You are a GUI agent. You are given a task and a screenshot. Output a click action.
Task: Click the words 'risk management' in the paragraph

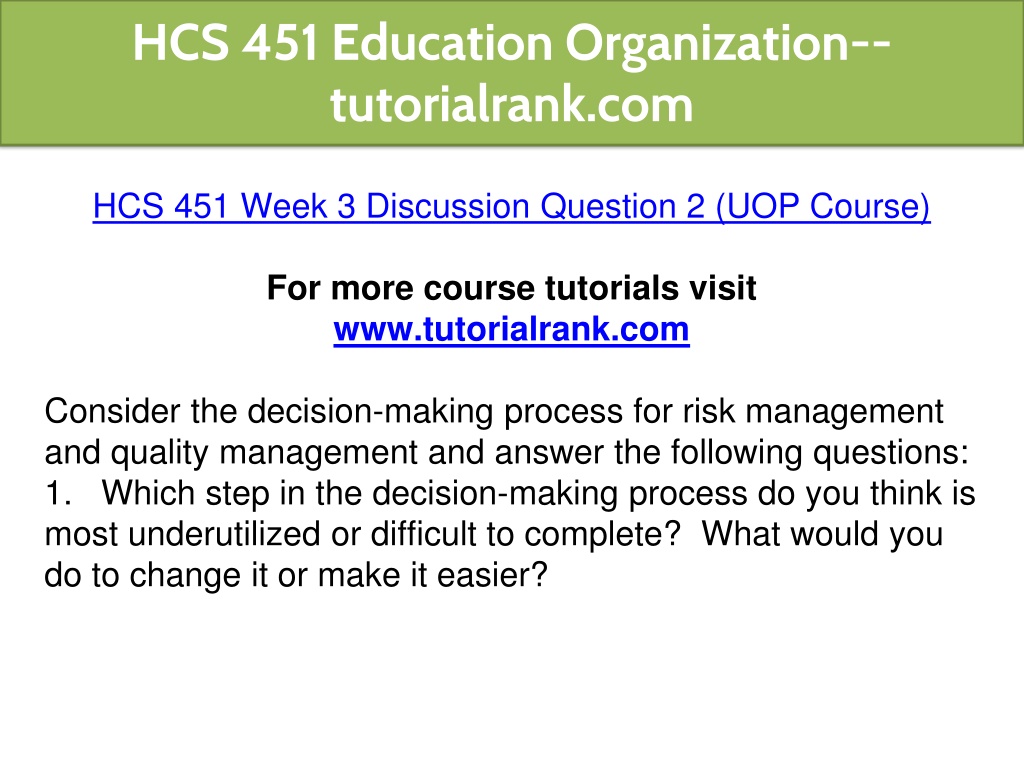[813, 413]
